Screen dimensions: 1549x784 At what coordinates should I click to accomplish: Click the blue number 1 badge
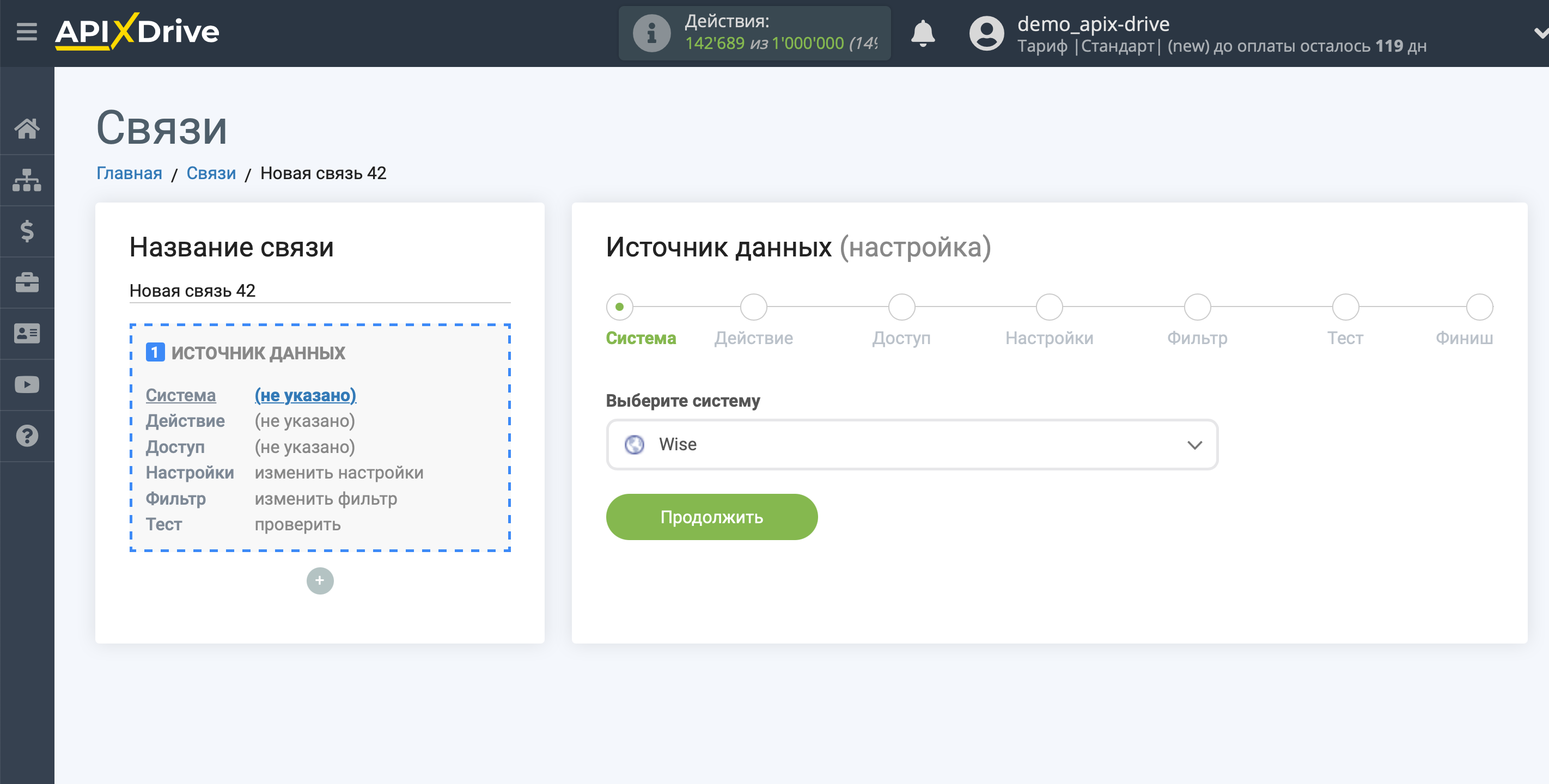coord(155,352)
